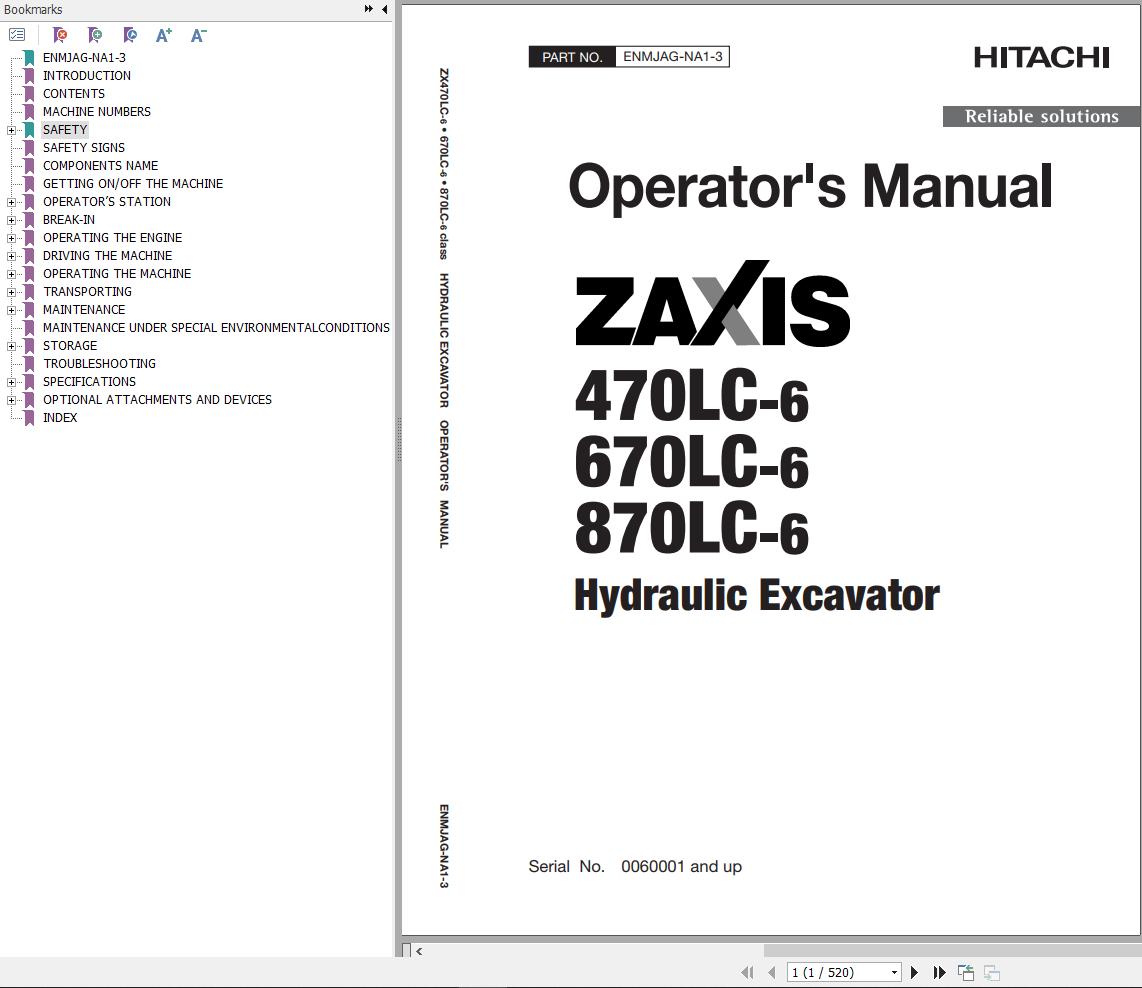
Task: Open the STORAGE bookmark
Action: pyautogui.click(x=70, y=346)
